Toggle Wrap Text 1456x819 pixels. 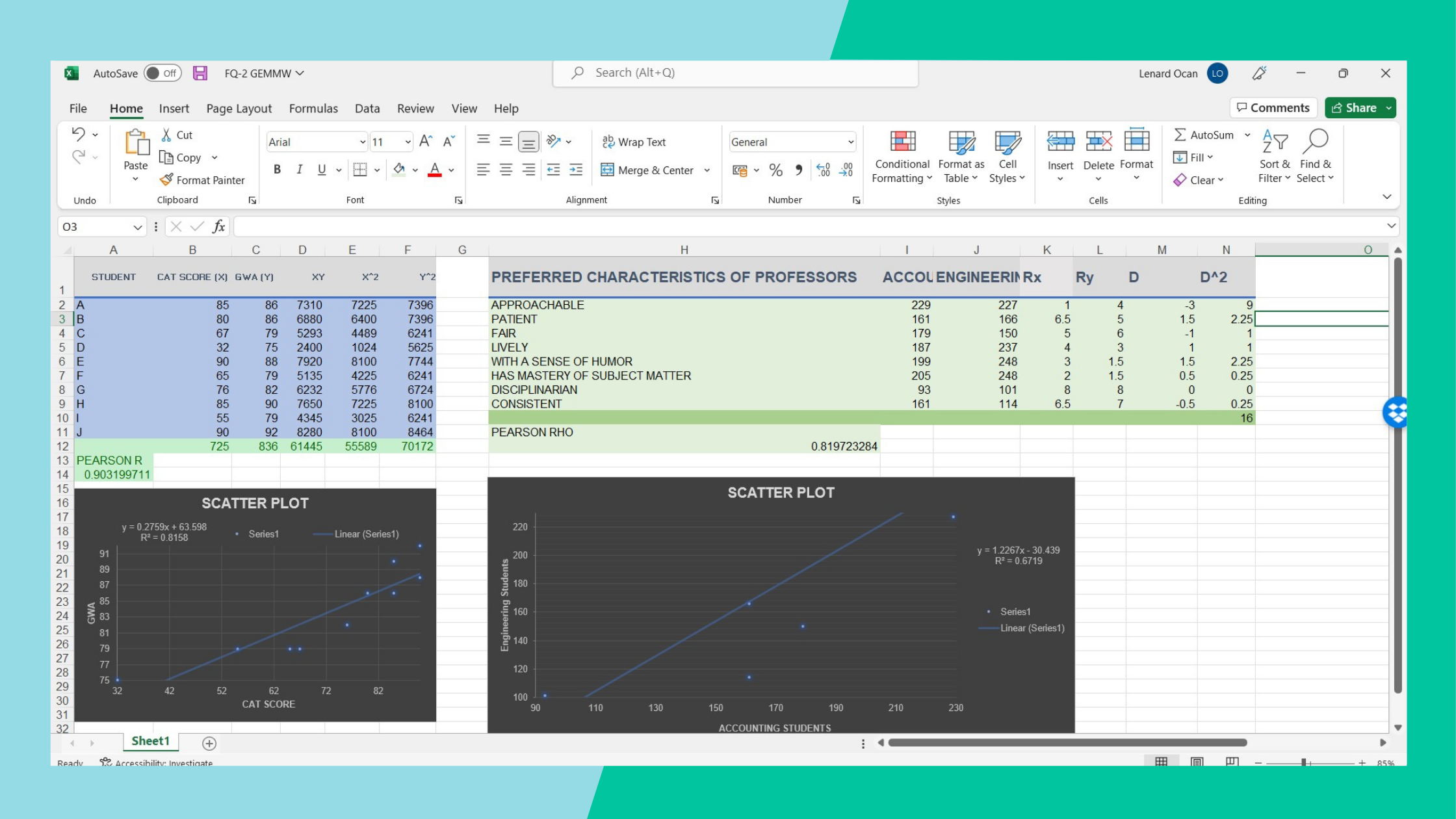pyautogui.click(x=634, y=142)
